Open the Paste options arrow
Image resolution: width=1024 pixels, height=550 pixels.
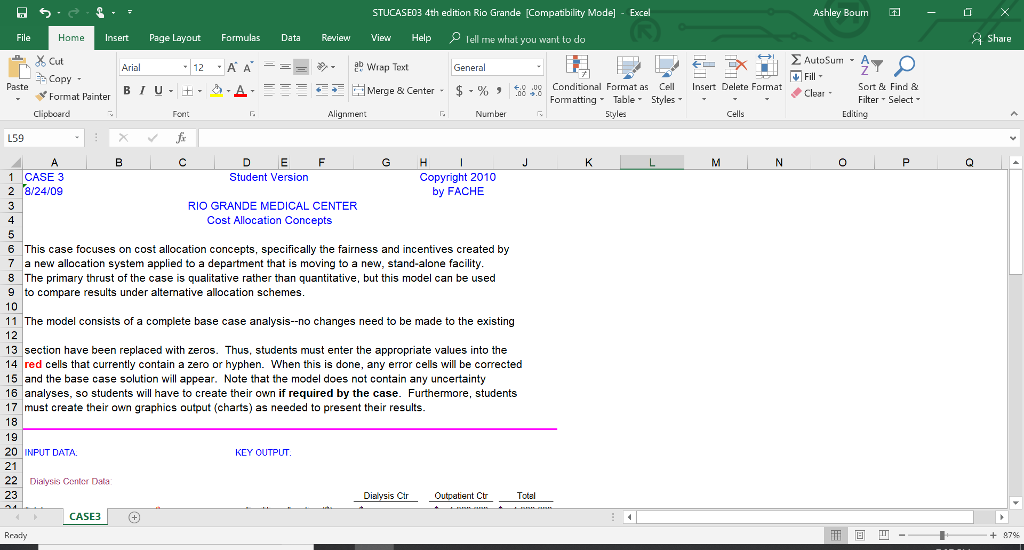point(17,99)
